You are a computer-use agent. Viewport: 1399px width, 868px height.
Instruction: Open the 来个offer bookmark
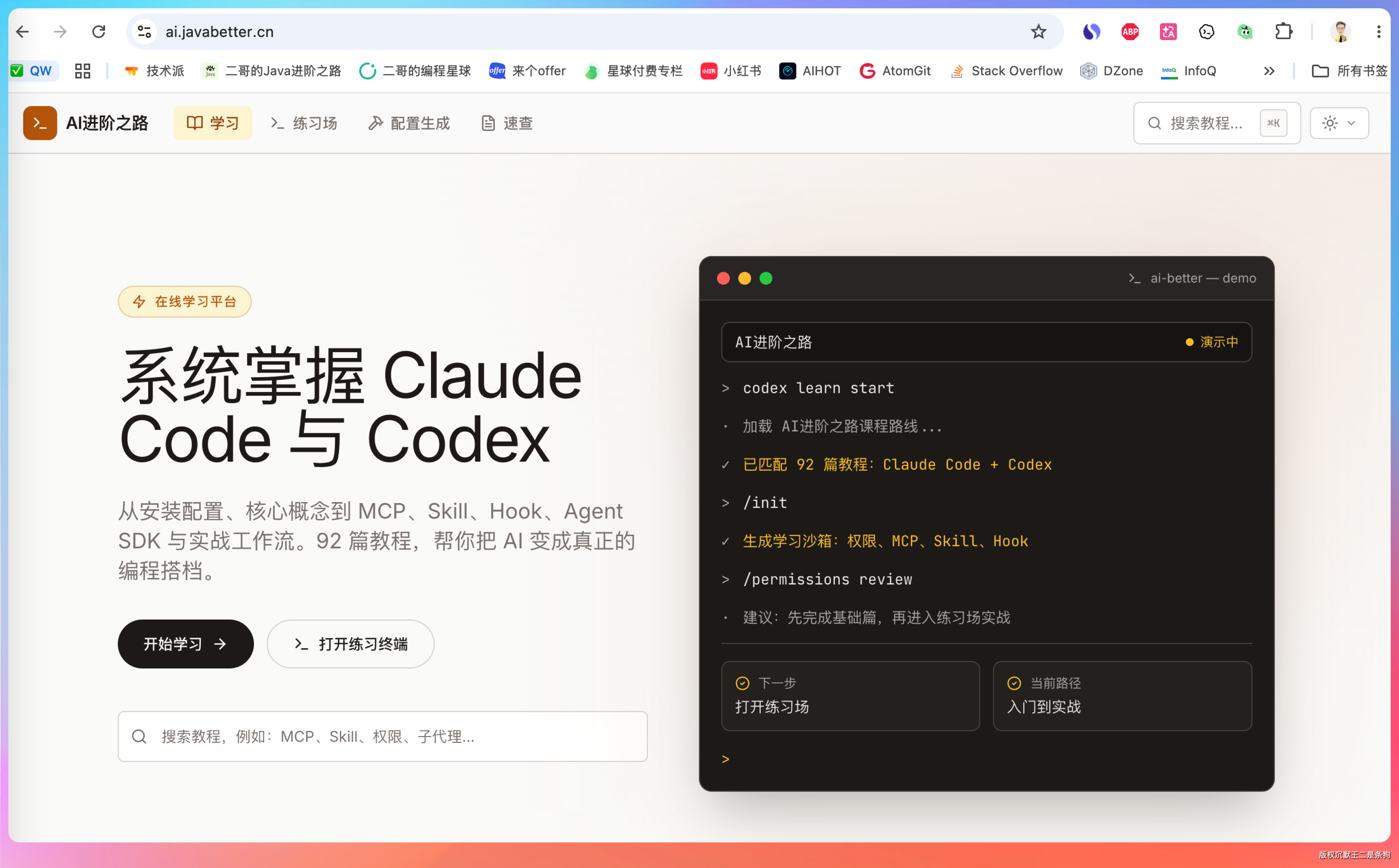(x=527, y=70)
